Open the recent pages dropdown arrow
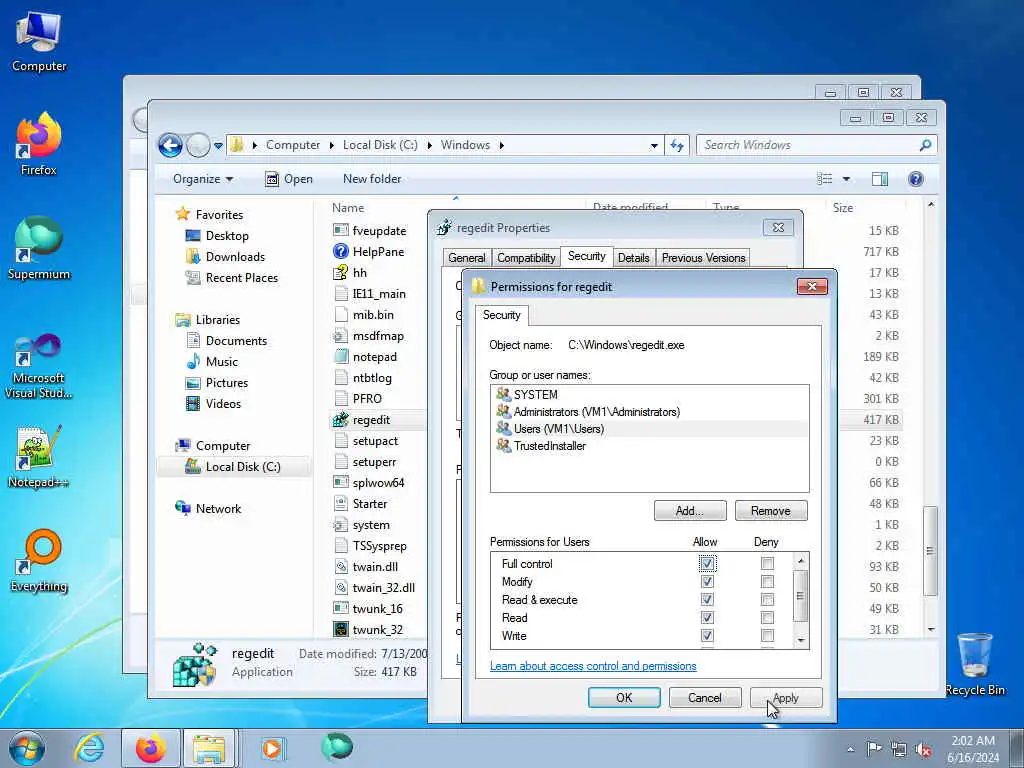Screen dimensions: 1024x768 point(218,146)
